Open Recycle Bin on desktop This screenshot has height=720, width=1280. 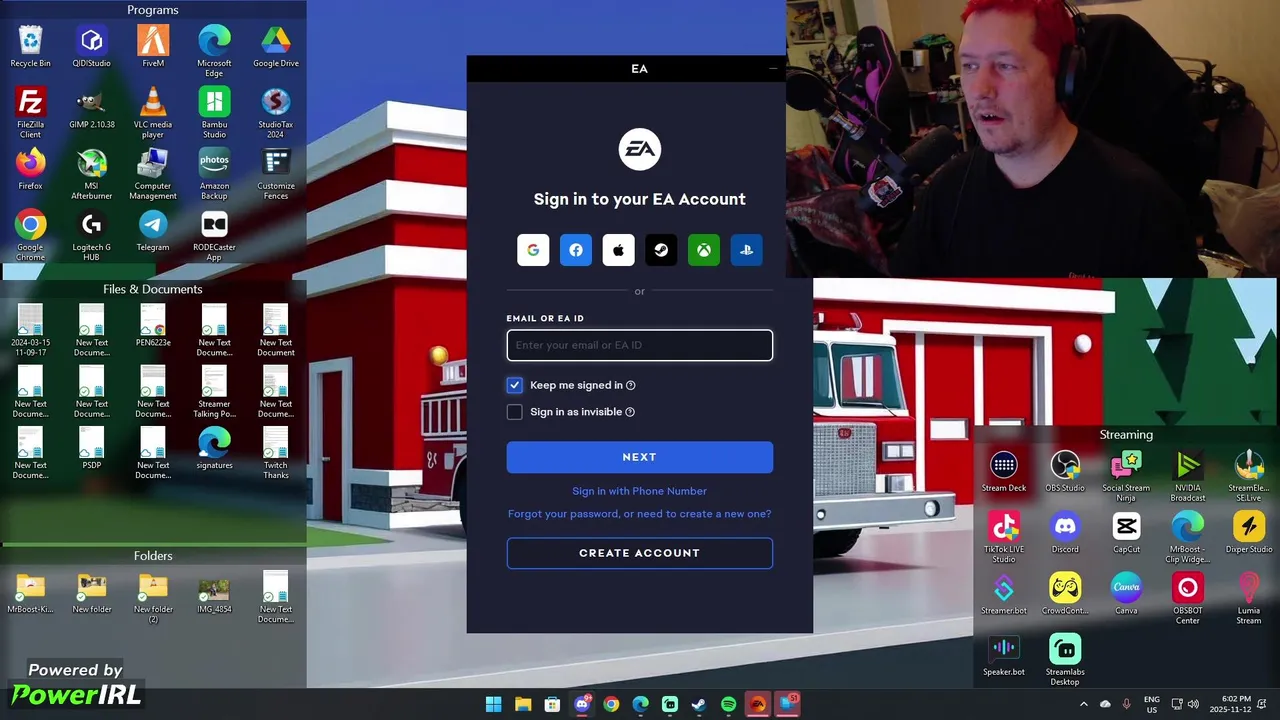30,47
